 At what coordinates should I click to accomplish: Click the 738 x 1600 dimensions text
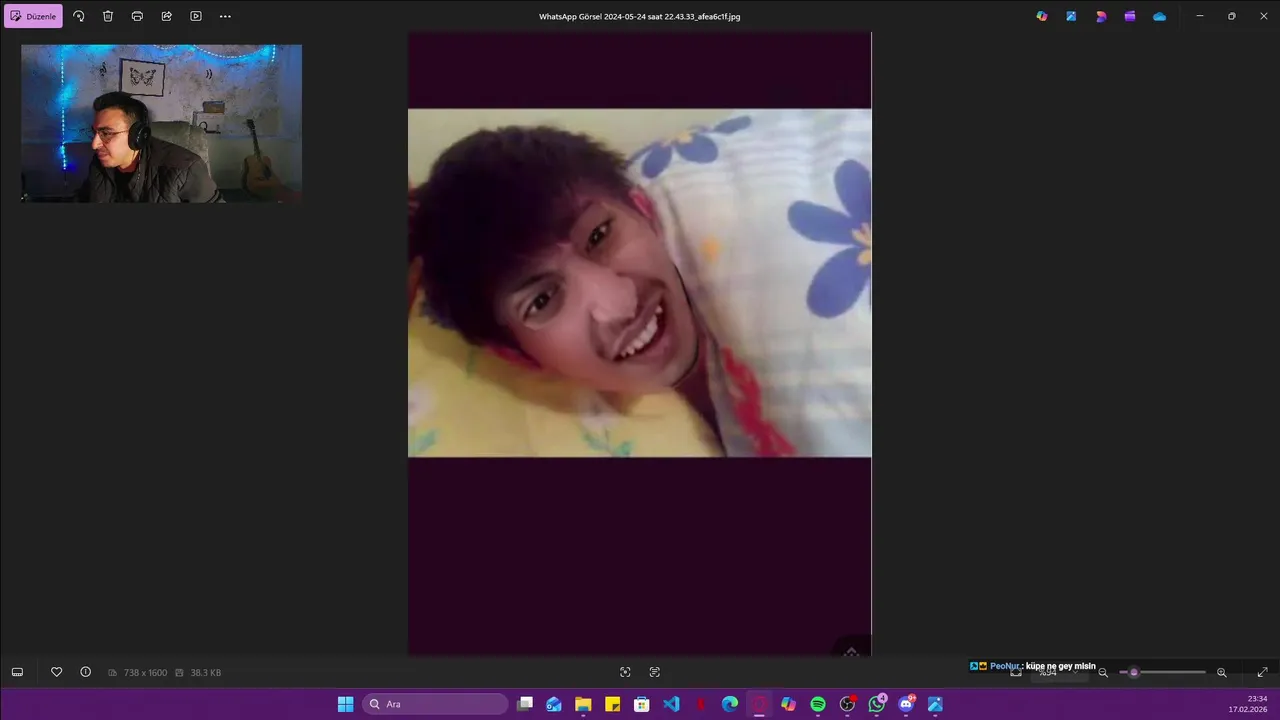tap(145, 673)
